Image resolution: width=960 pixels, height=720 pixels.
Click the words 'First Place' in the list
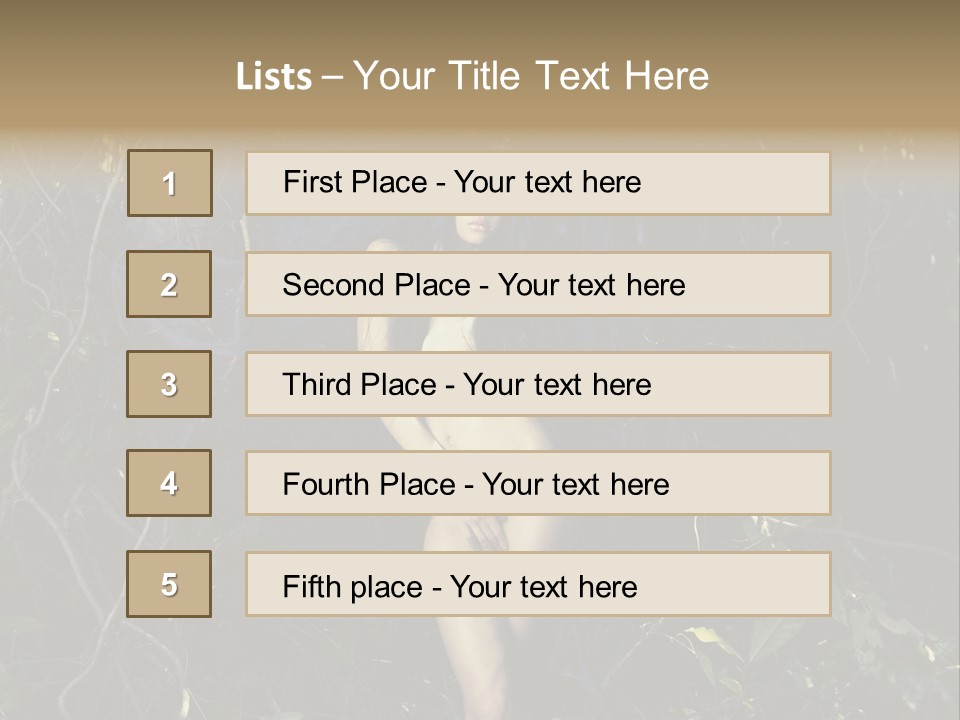(x=354, y=182)
